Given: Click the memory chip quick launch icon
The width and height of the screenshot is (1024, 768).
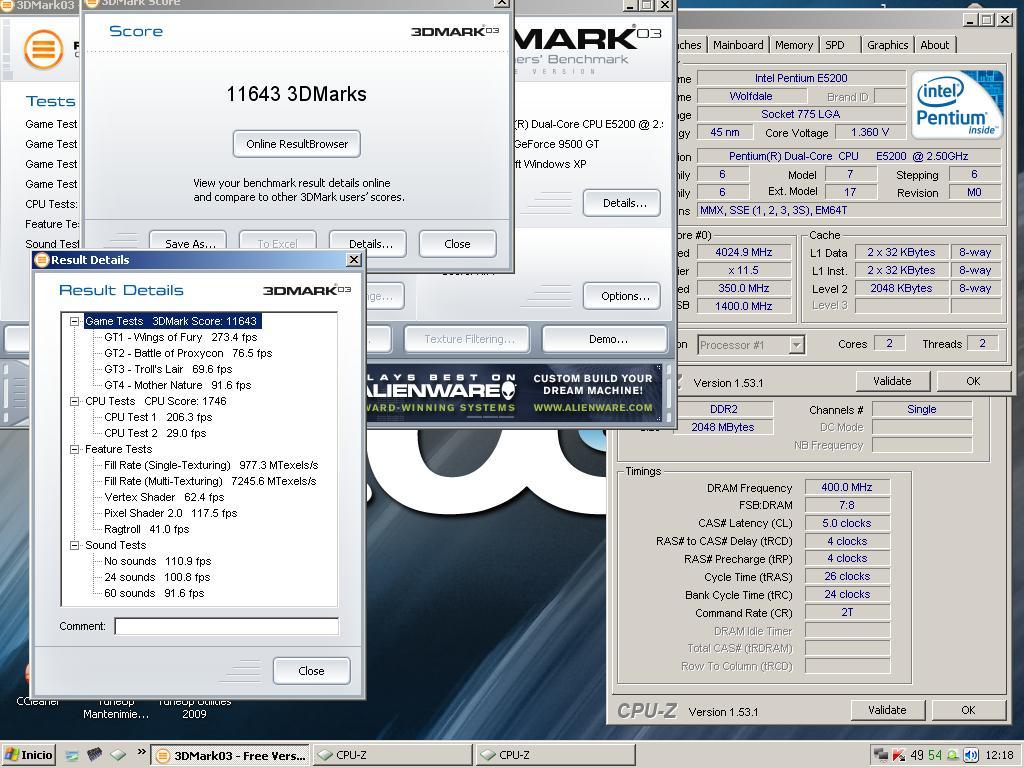Looking at the screenshot, I should pyautogui.click(x=95, y=754).
